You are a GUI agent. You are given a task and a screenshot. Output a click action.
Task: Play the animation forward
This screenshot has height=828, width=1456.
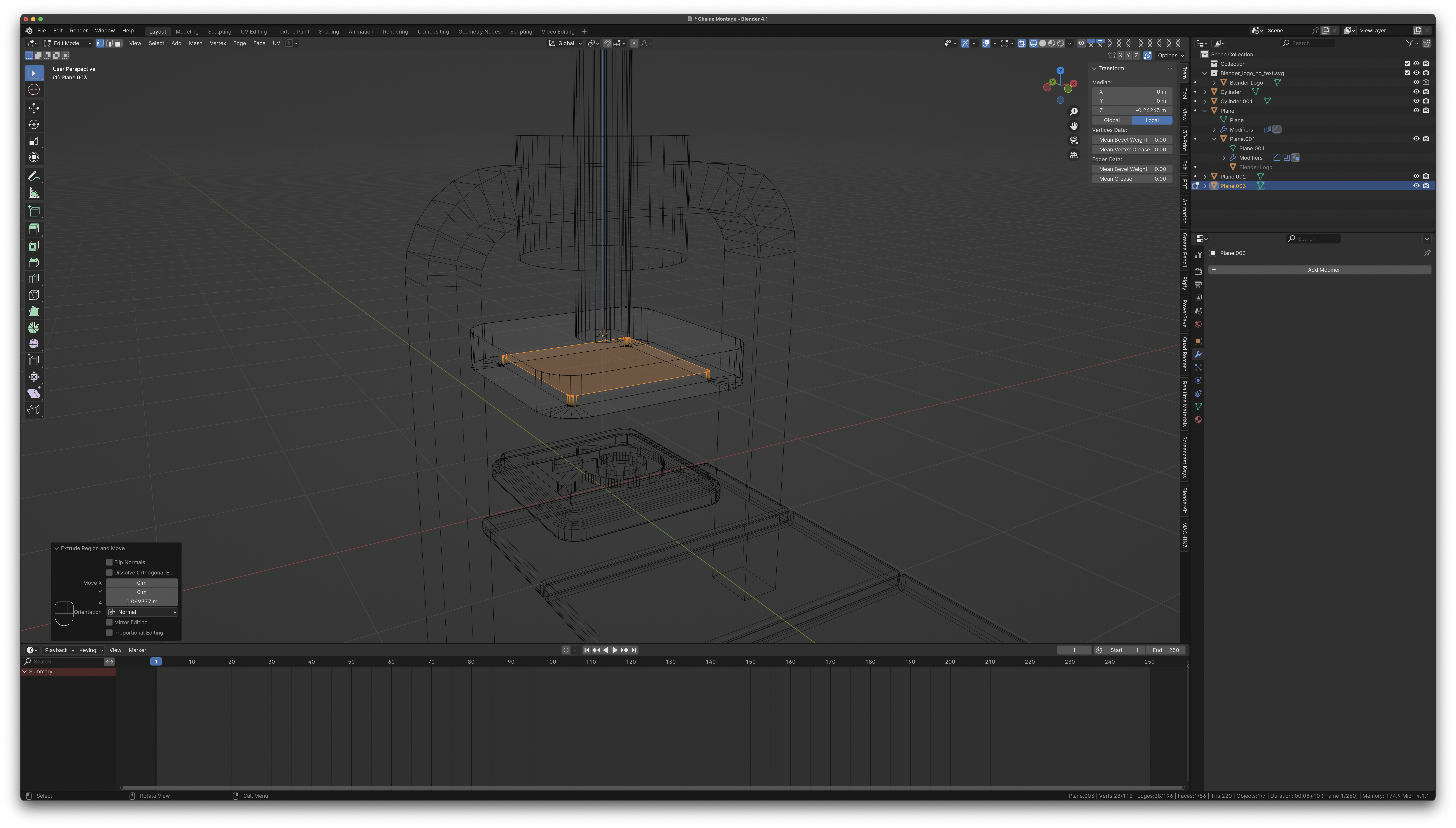615,650
